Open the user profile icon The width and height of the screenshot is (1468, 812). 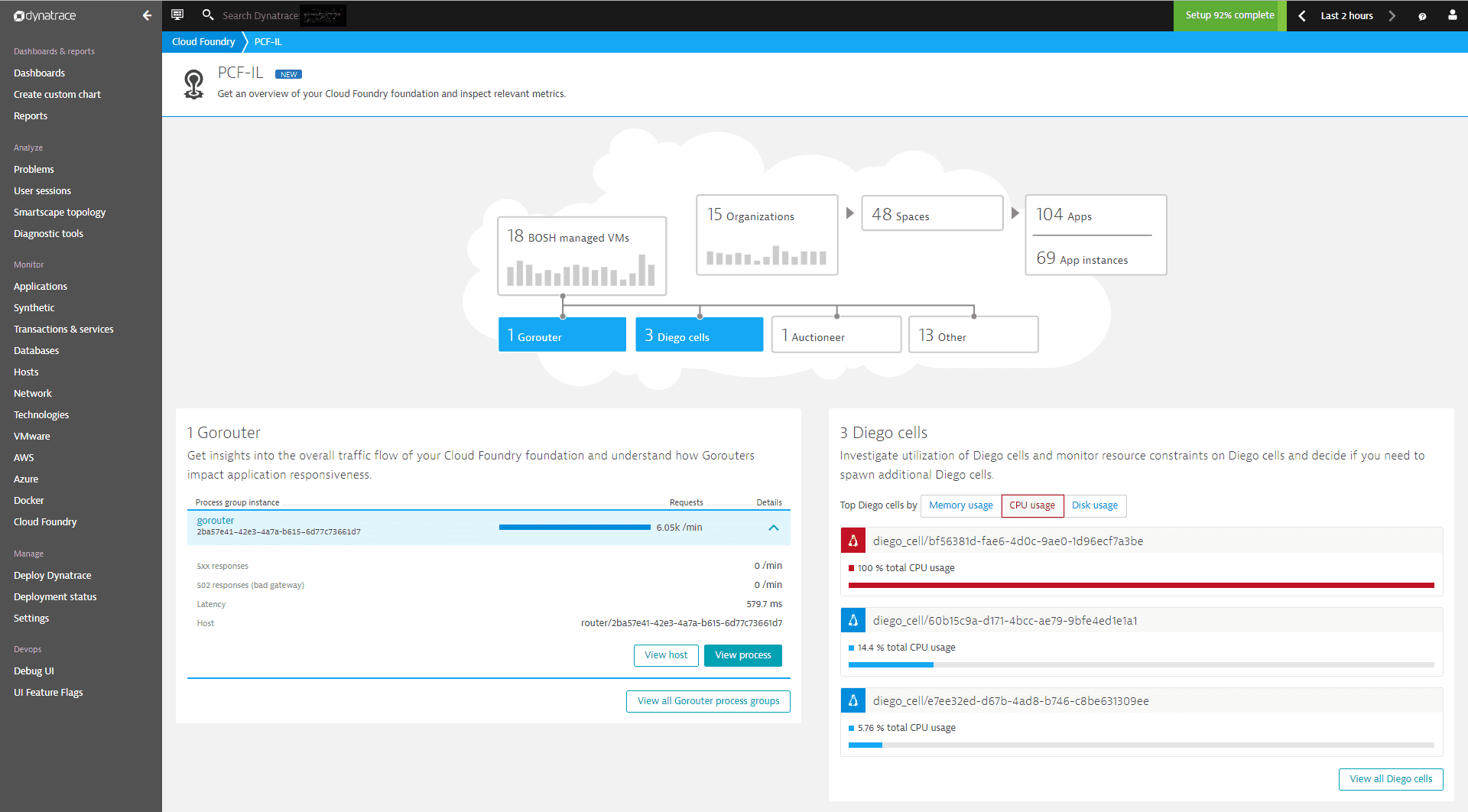pyautogui.click(x=1452, y=15)
